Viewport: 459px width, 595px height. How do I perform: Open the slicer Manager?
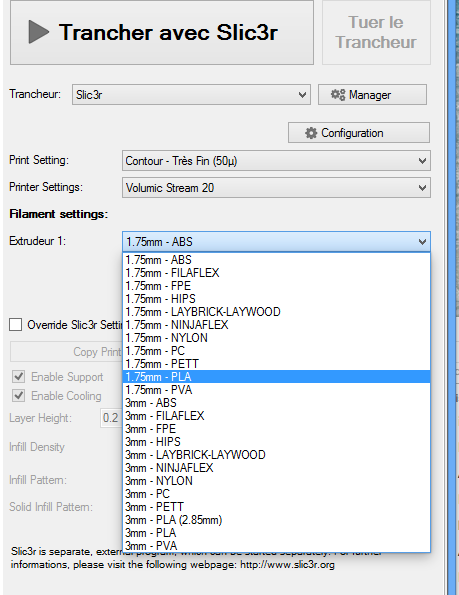(372, 94)
